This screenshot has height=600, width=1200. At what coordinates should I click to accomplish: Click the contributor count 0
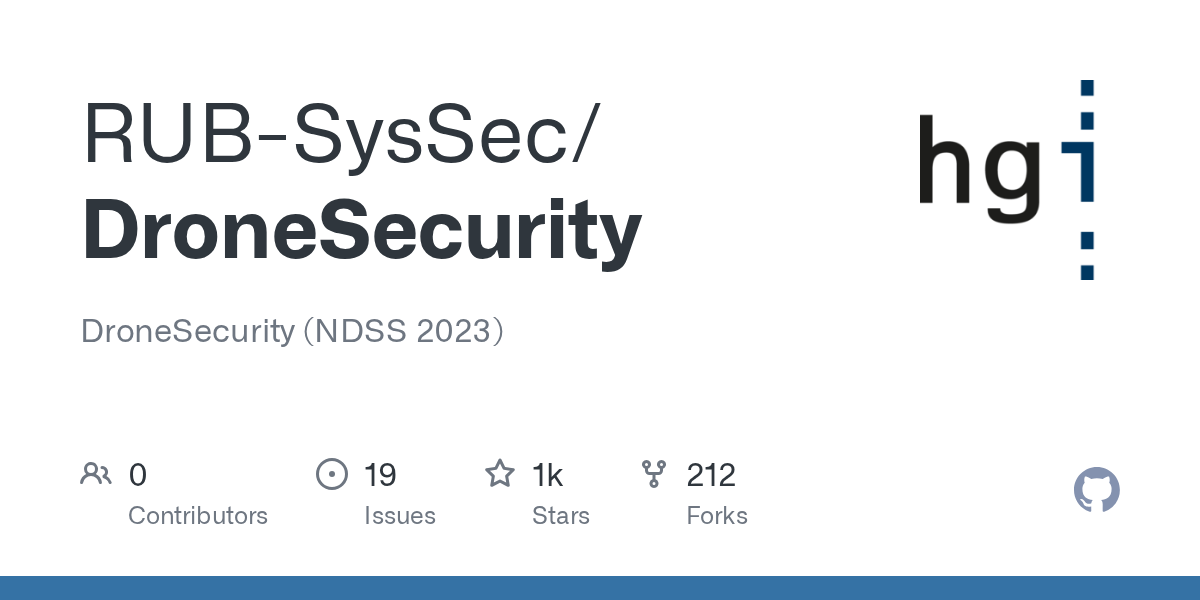click(138, 475)
